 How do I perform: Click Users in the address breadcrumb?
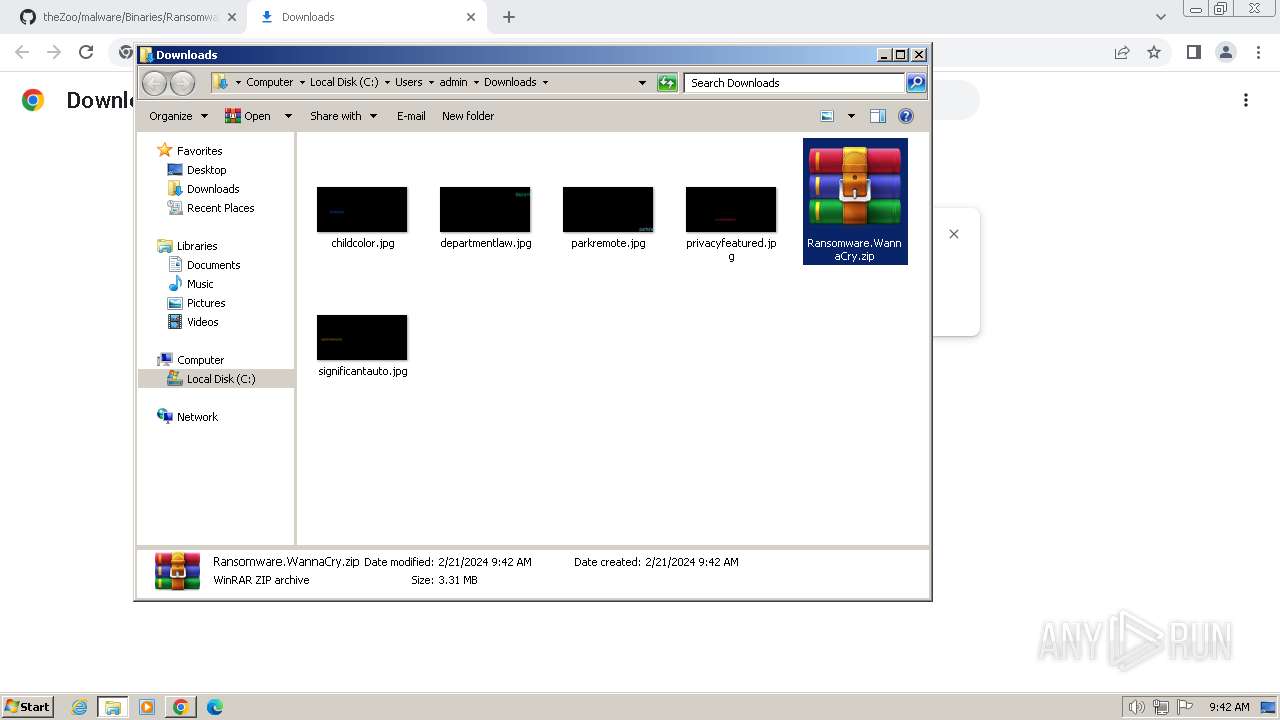click(x=408, y=83)
